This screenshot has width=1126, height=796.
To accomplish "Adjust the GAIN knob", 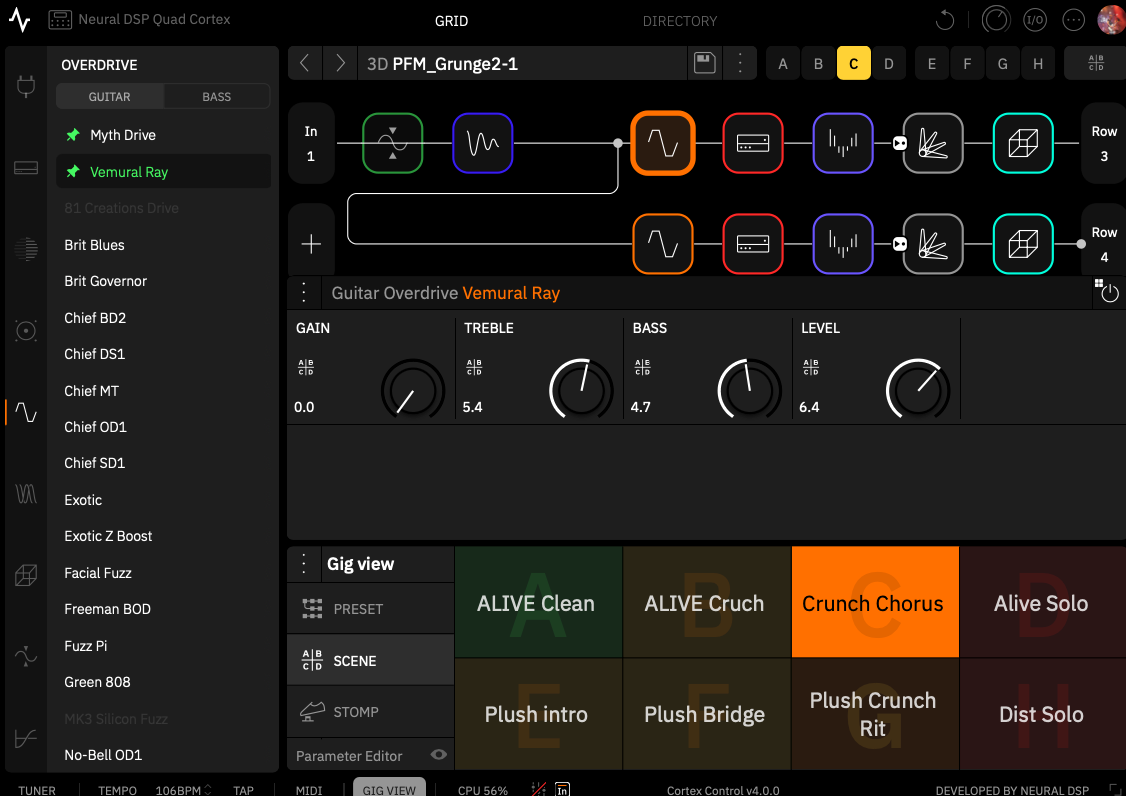I will click(413, 390).
